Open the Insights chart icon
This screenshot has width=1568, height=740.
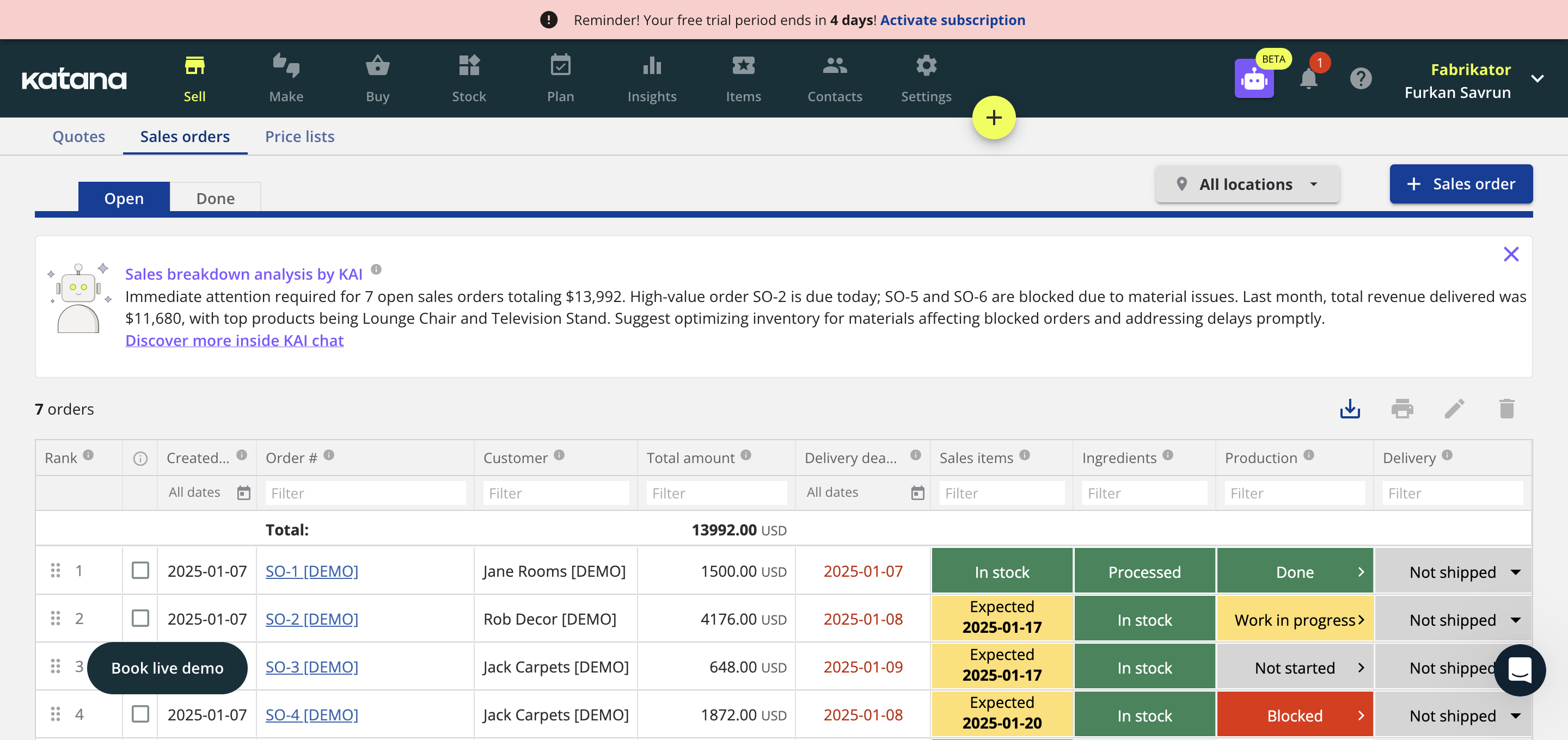652,66
